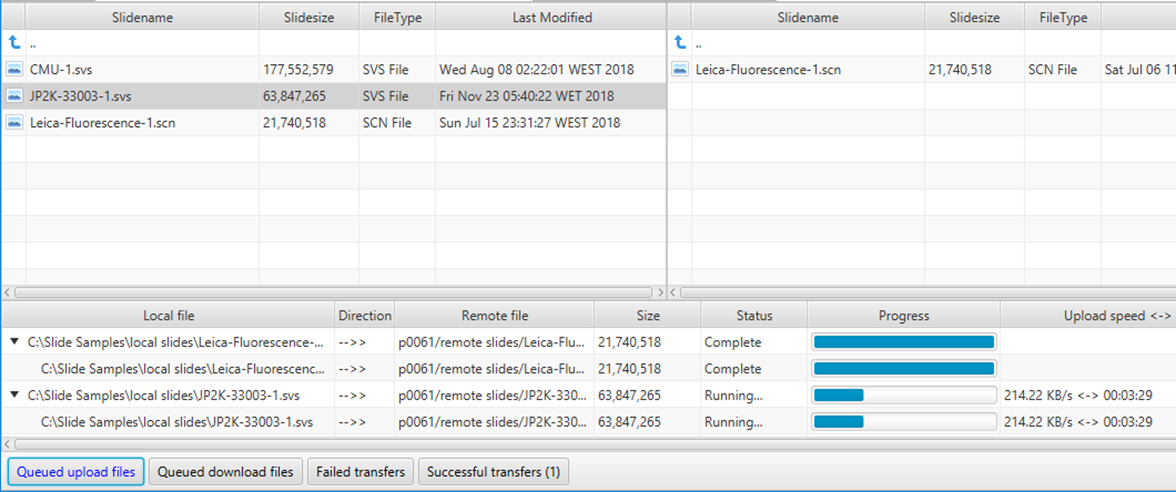This screenshot has width=1176, height=492.
Task: Sort remote list by Slidename header
Action: click(807, 17)
